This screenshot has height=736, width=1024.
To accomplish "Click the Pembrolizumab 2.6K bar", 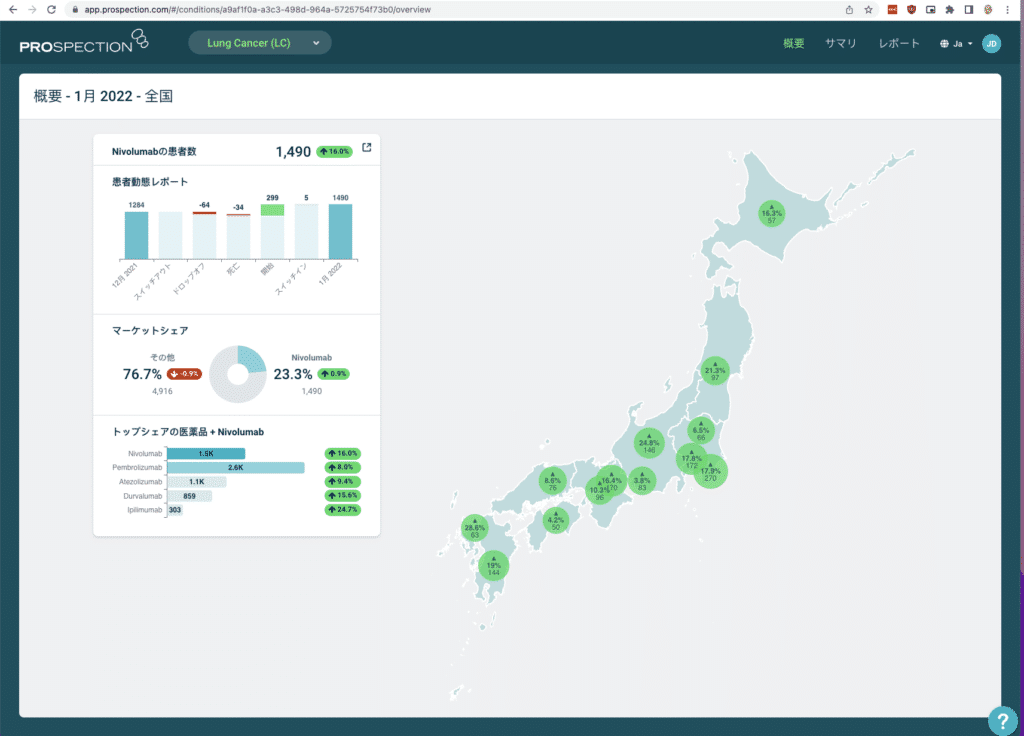I will [236, 468].
